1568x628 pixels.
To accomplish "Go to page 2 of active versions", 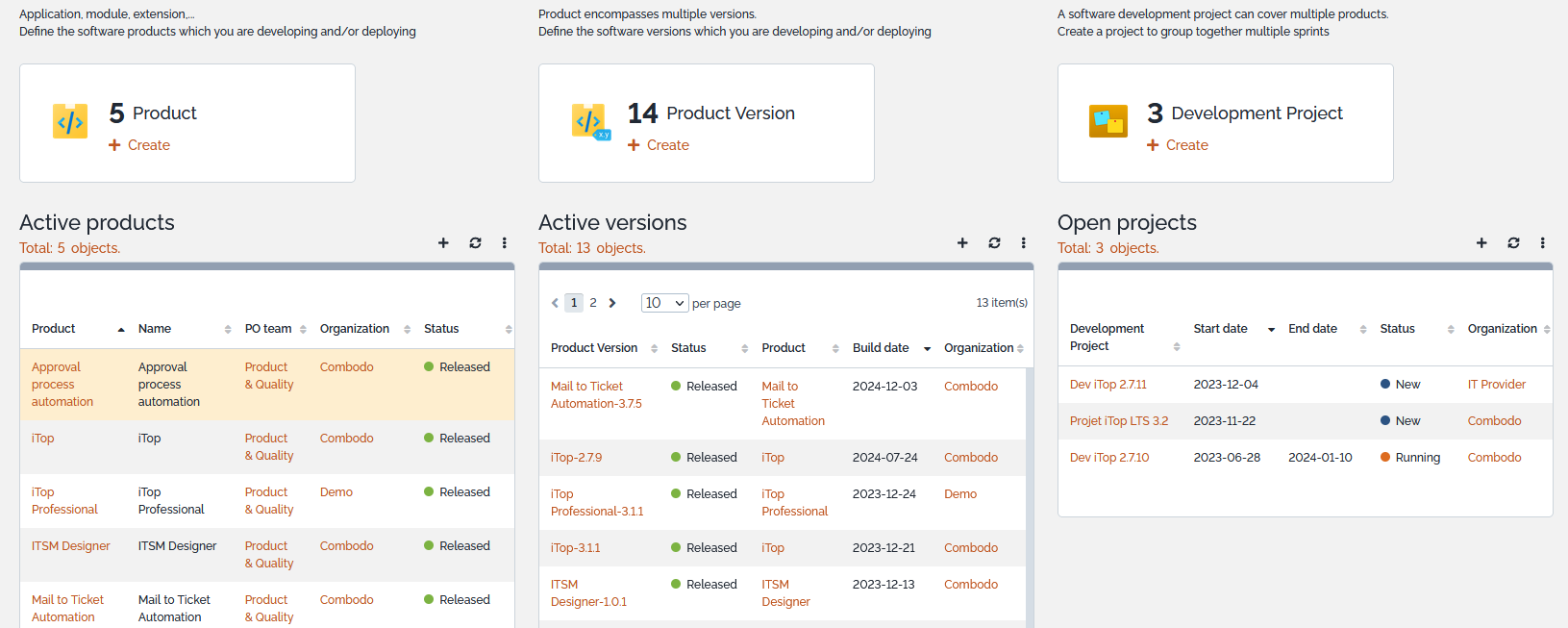I will click(593, 303).
